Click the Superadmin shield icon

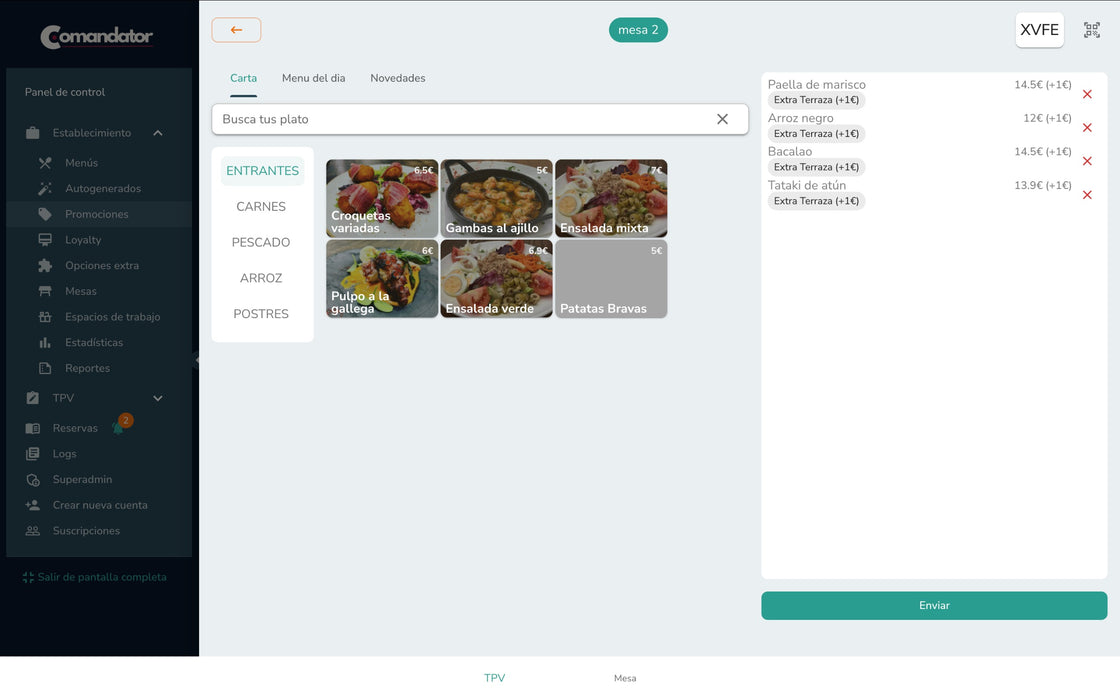point(33,480)
